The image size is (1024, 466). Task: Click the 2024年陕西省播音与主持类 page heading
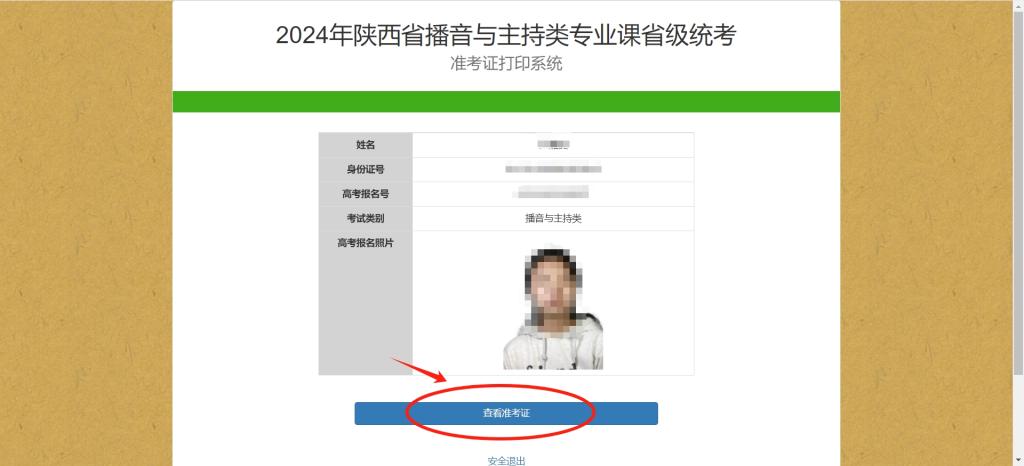coord(505,35)
